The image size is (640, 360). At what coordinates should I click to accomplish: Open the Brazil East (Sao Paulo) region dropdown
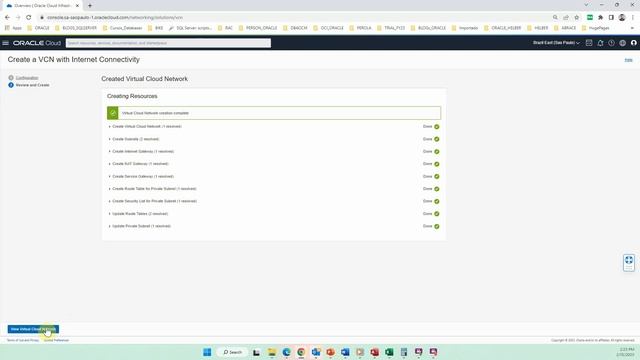pyautogui.click(x=556, y=43)
